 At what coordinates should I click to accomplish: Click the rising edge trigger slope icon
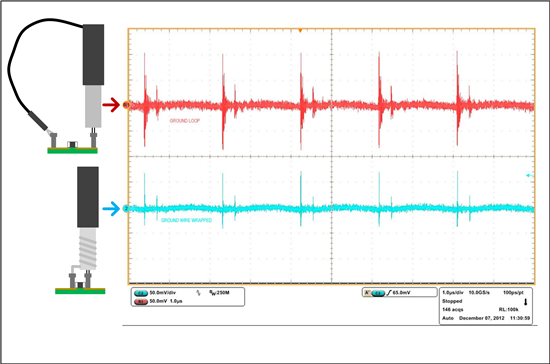[x=388, y=292]
